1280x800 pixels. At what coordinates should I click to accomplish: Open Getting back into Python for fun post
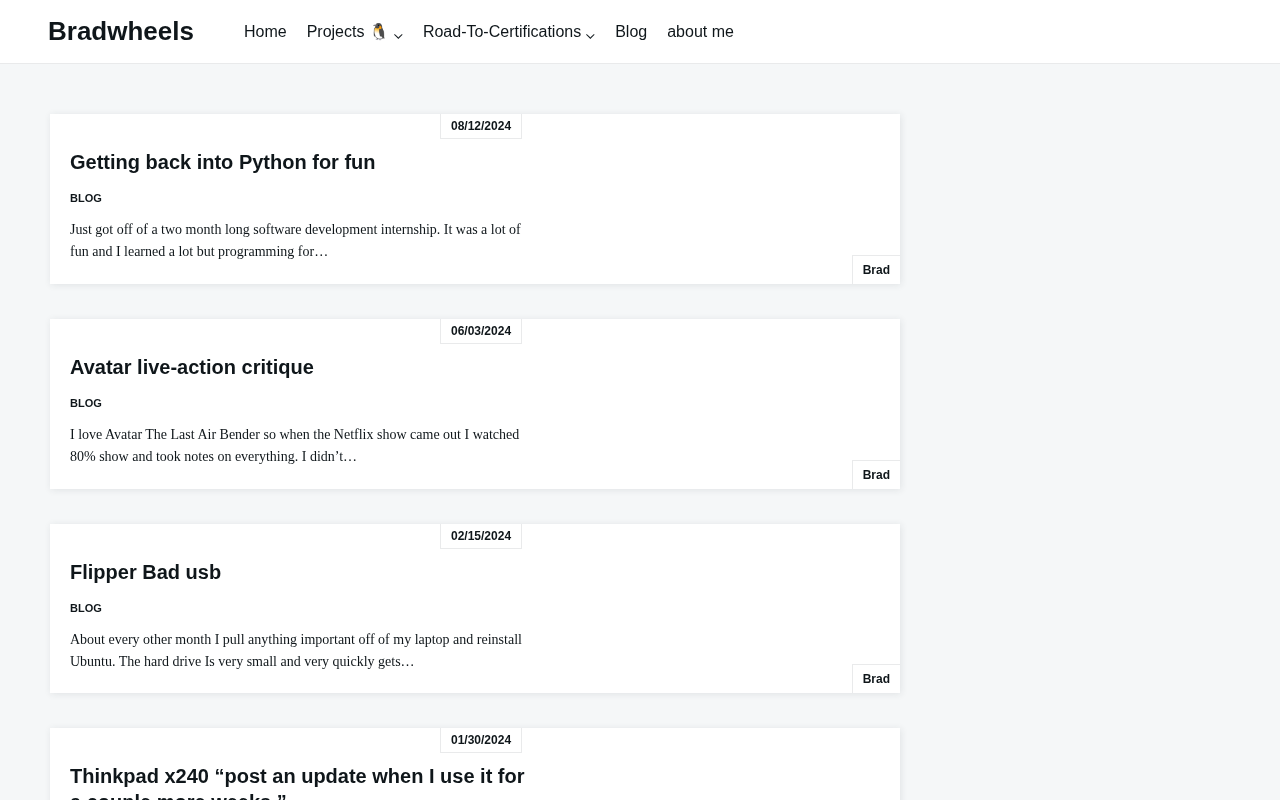(x=223, y=162)
